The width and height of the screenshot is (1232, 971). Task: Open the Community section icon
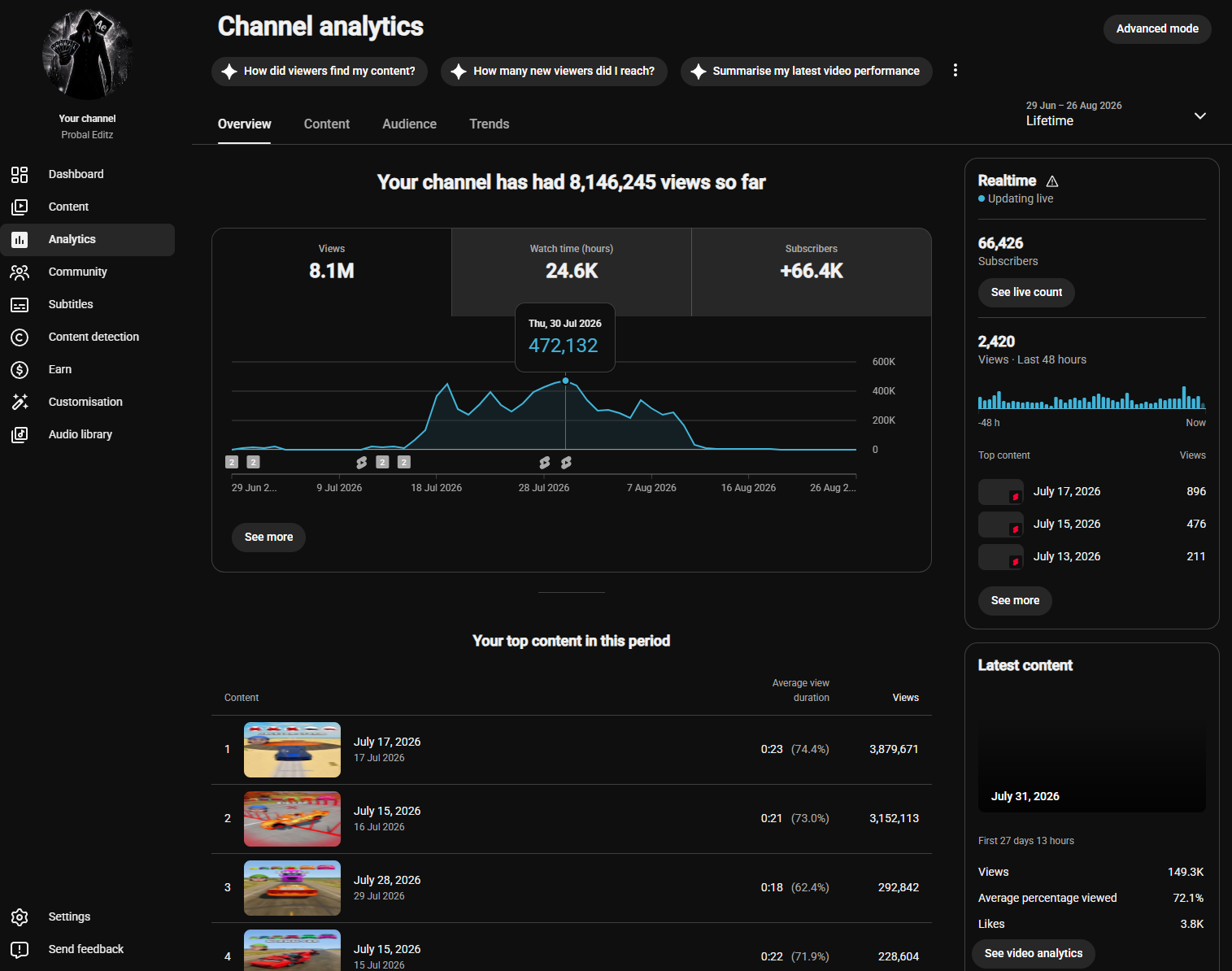20,272
